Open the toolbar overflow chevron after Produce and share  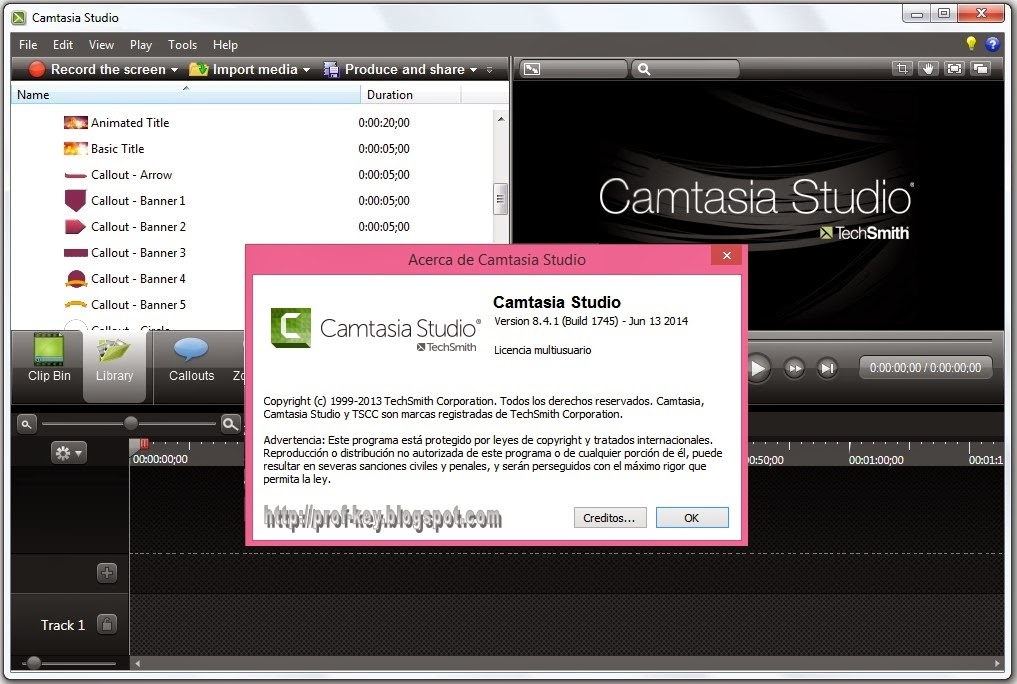tap(490, 70)
